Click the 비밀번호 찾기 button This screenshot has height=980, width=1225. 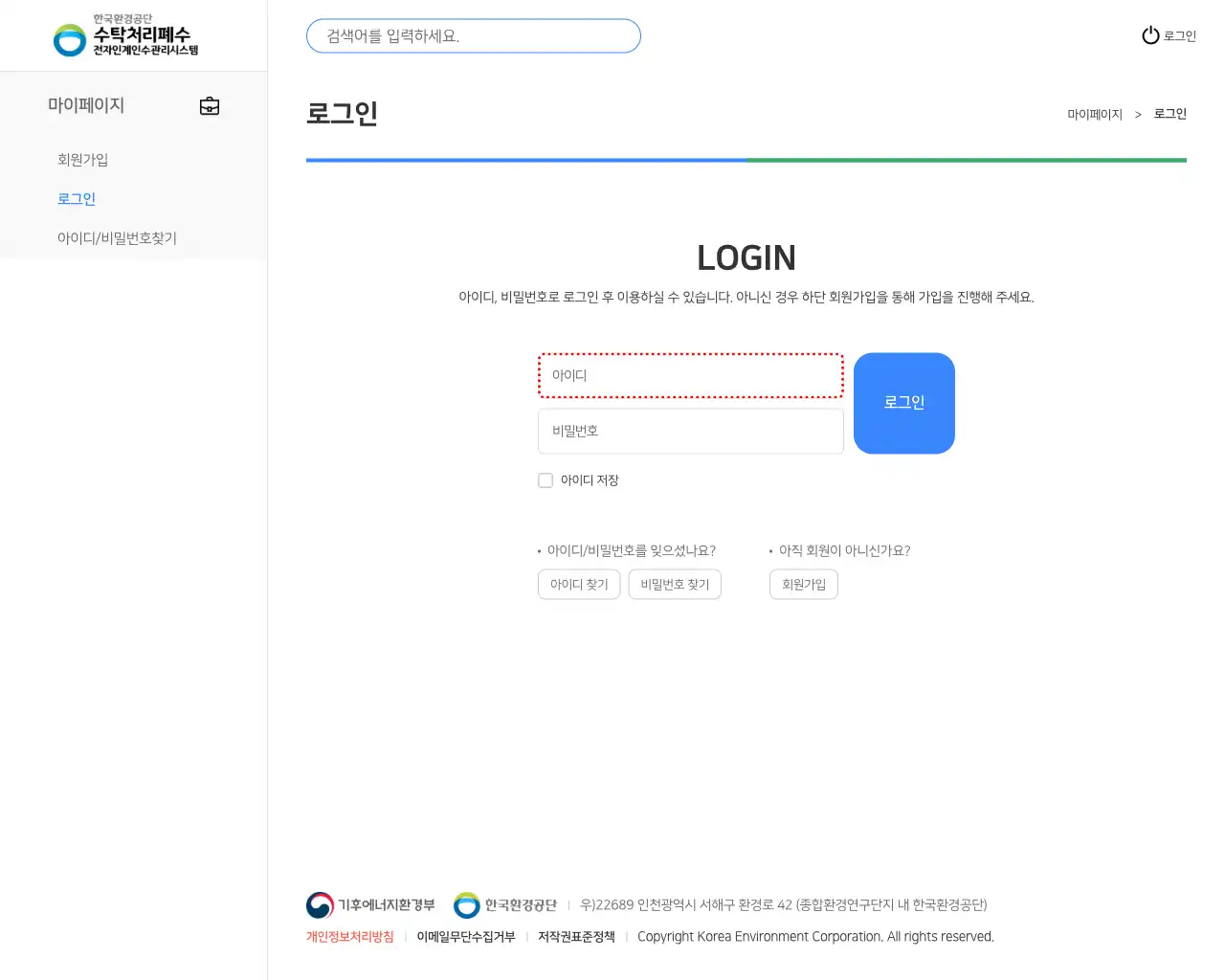point(675,585)
